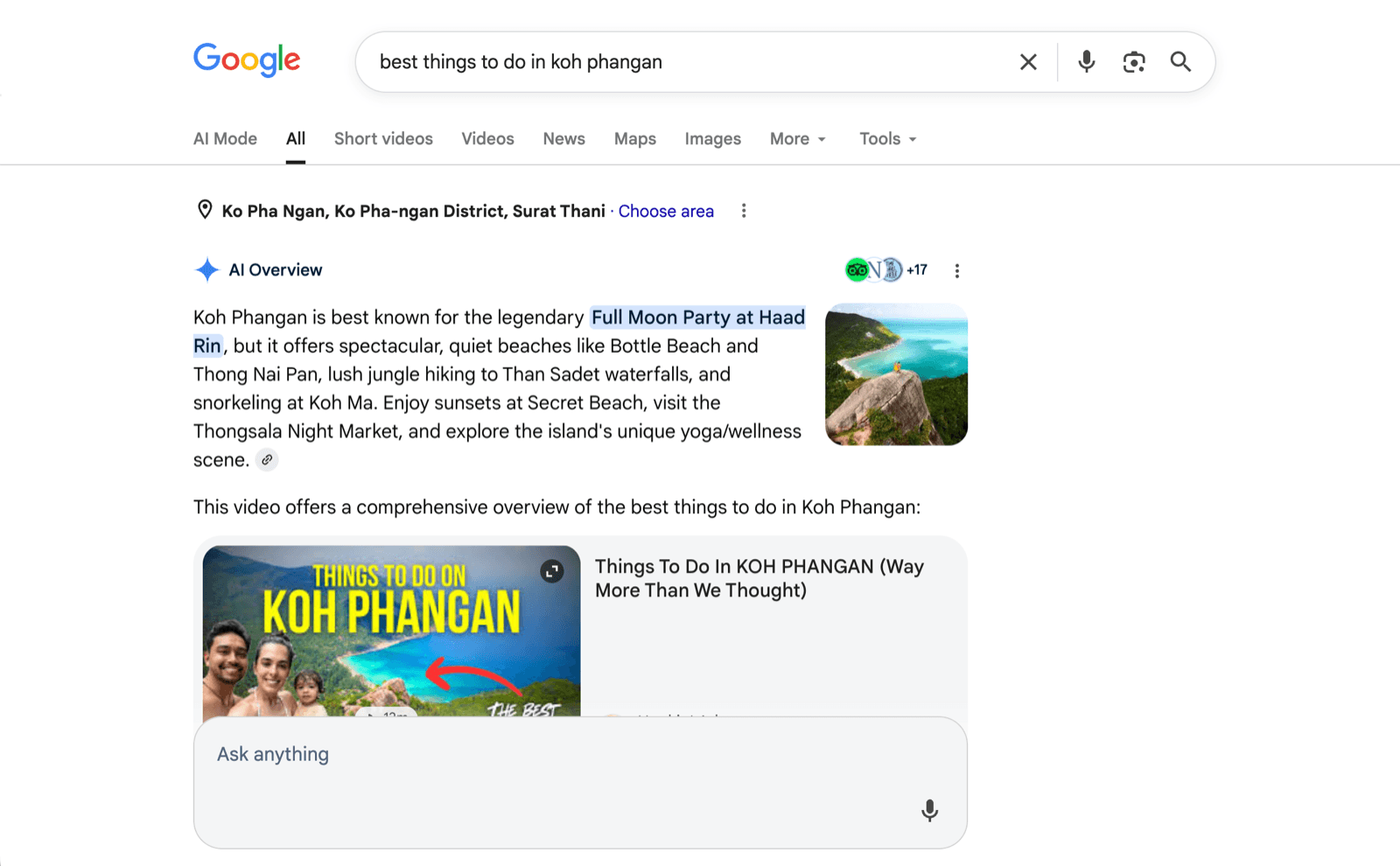Open the AI Overview three-dot options menu
This screenshot has width=1400, height=866.
[957, 271]
